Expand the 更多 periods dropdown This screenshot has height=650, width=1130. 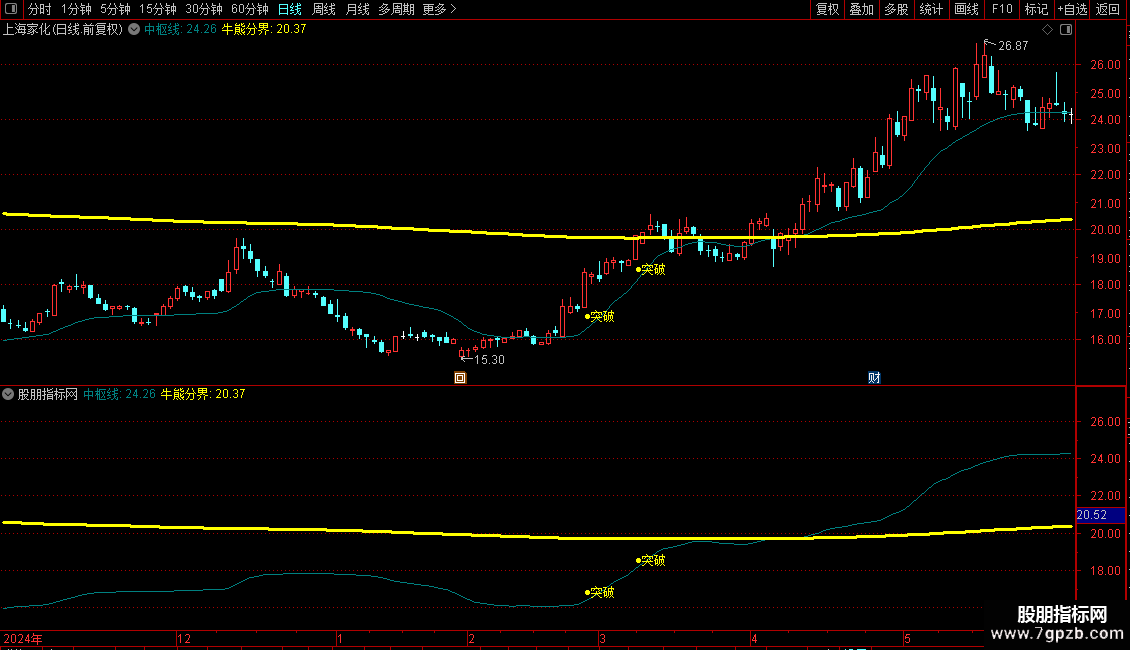pyautogui.click(x=440, y=9)
